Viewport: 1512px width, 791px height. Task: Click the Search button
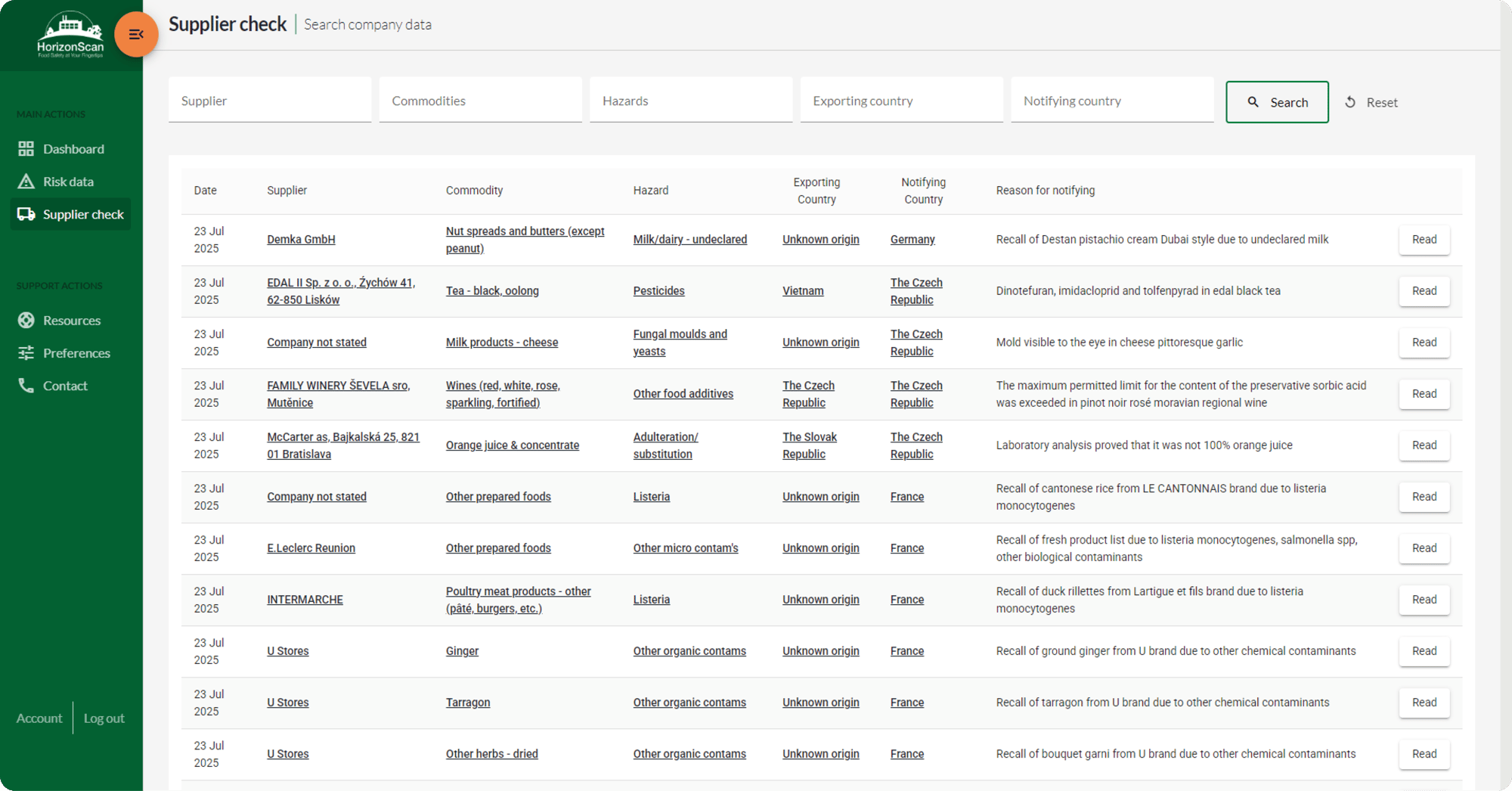(1277, 102)
